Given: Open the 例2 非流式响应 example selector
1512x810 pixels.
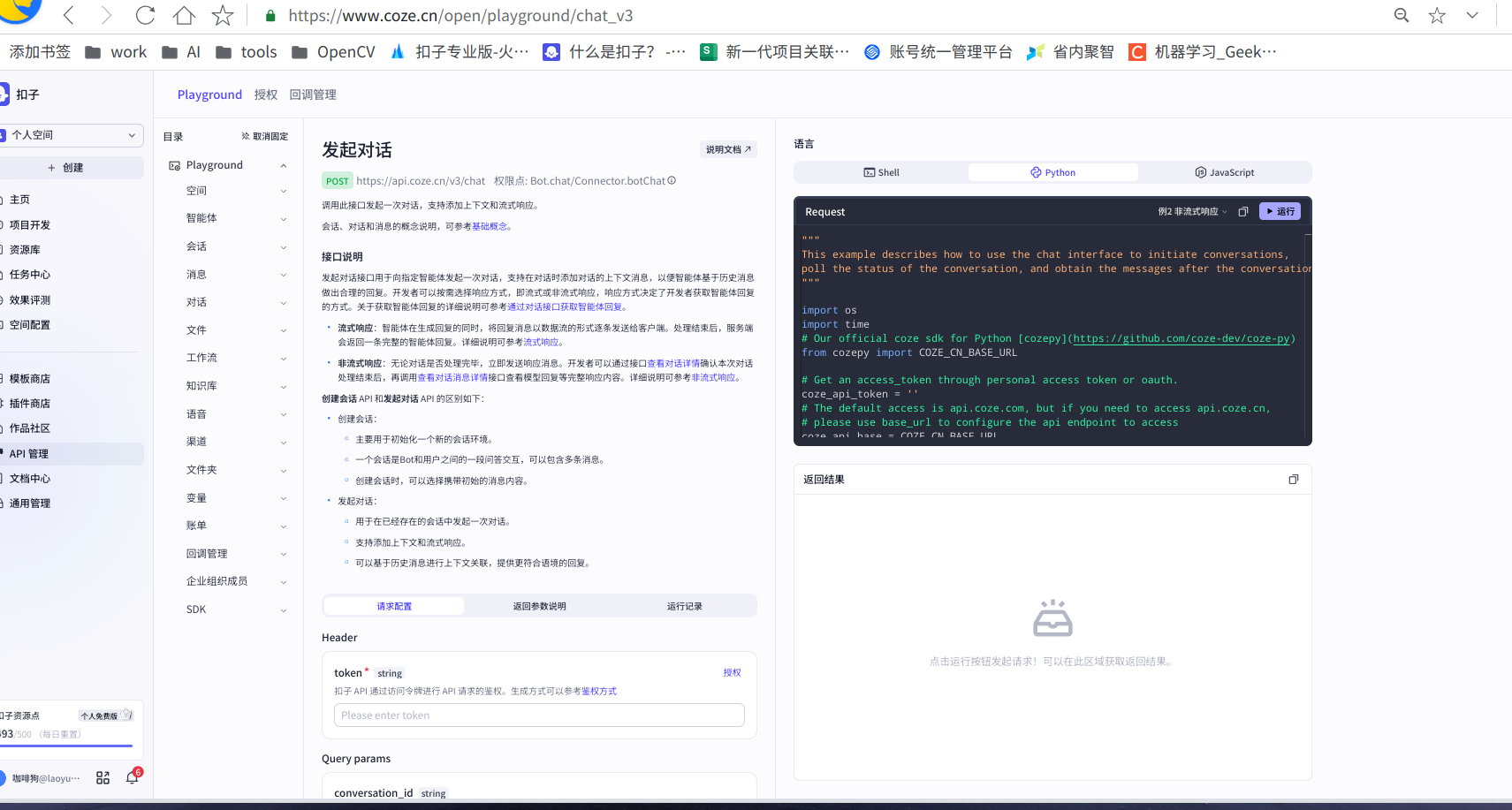Looking at the screenshot, I should (1189, 211).
